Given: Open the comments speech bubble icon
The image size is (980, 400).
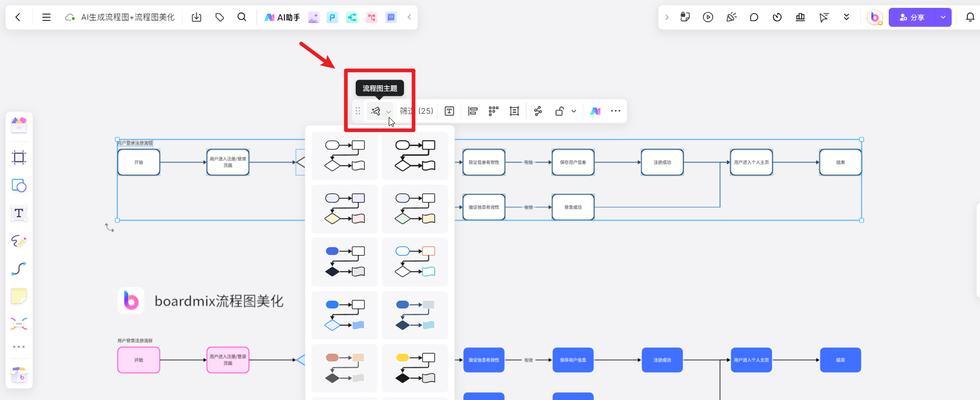Looking at the screenshot, I should [x=754, y=17].
